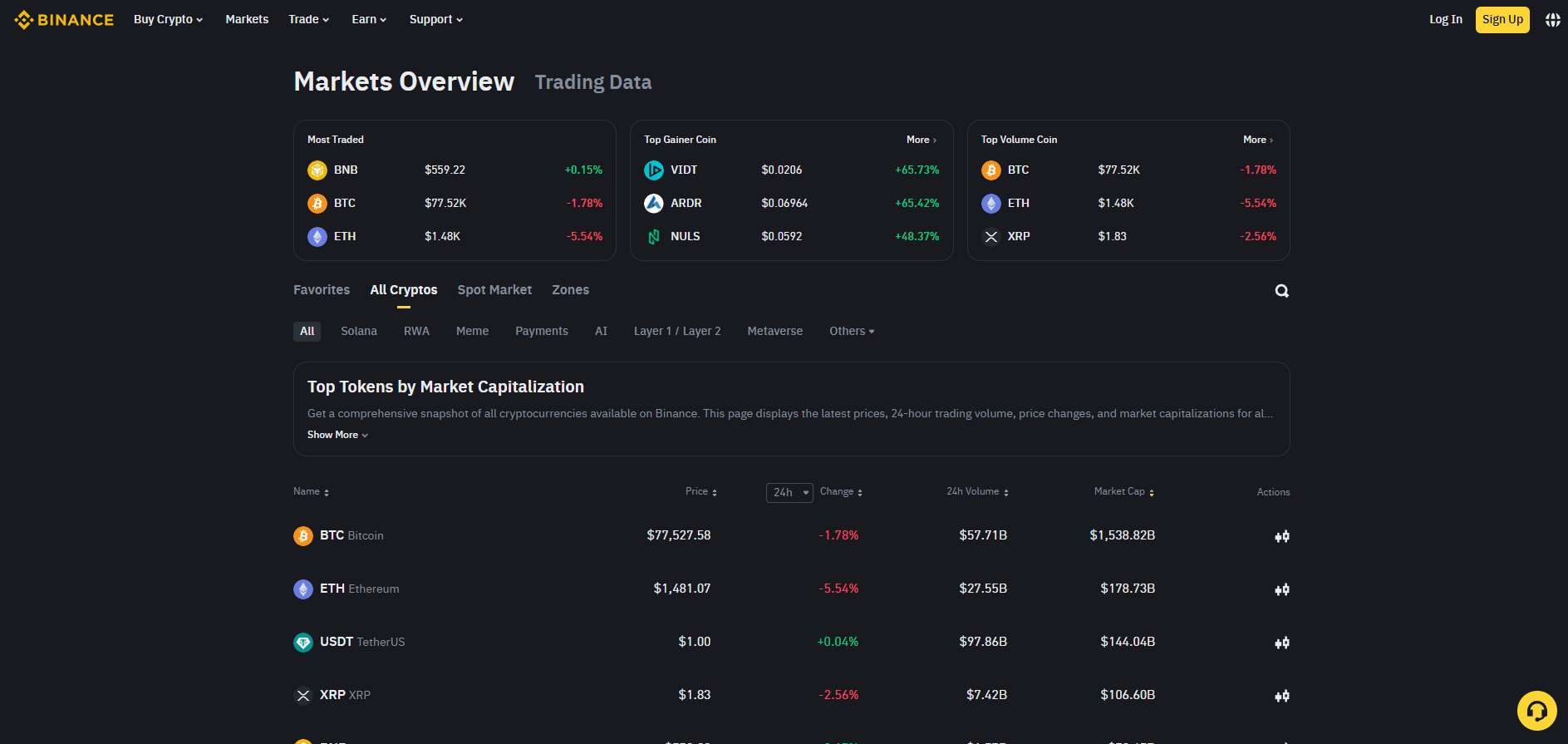The width and height of the screenshot is (1568, 744).
Task: Click the NULS coin icon in Top Gainer
Action: point(654,237)
